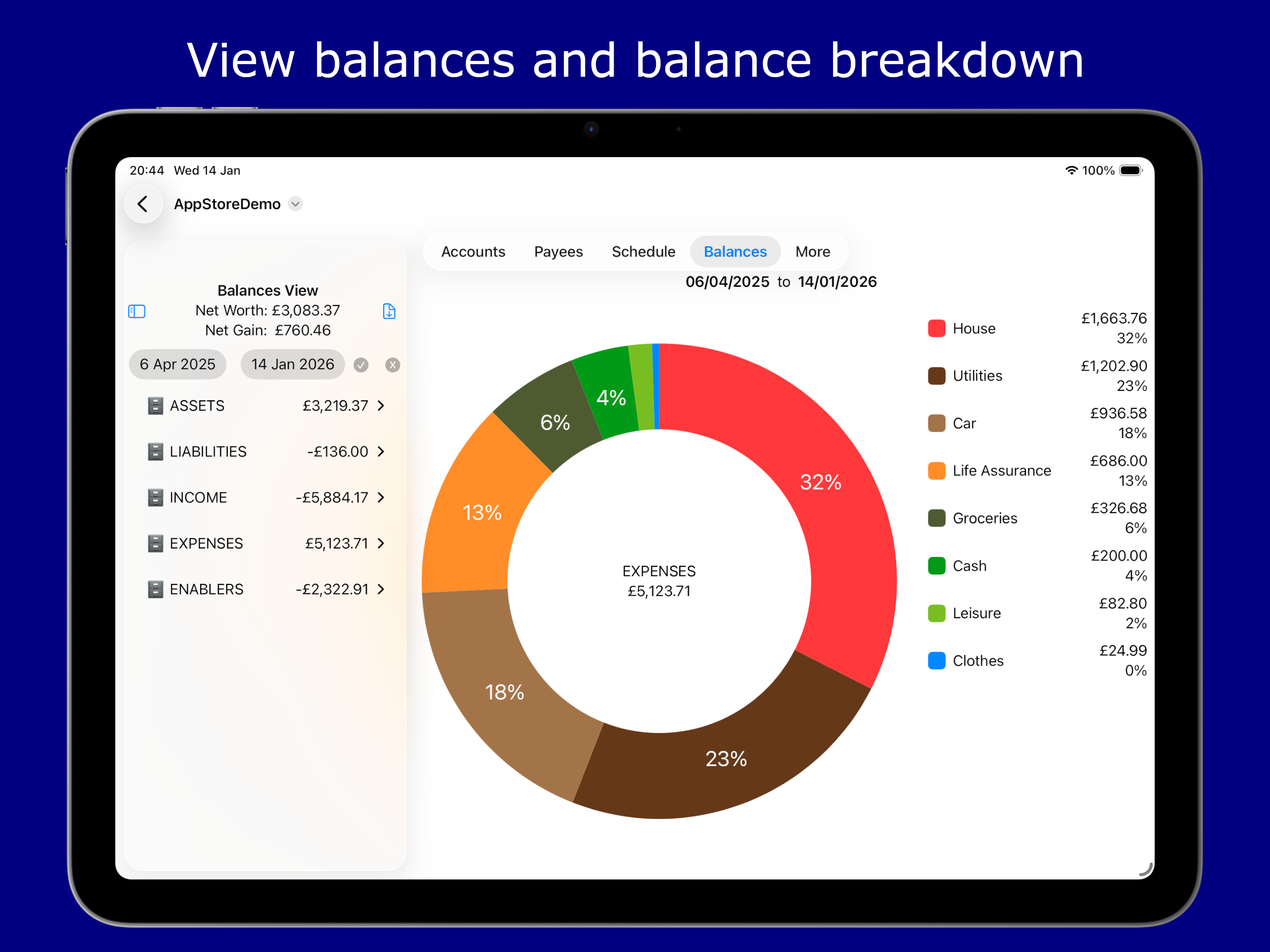Open the More tab
This screenshot has width=1270, height=952.
click(x=813, y=251)
